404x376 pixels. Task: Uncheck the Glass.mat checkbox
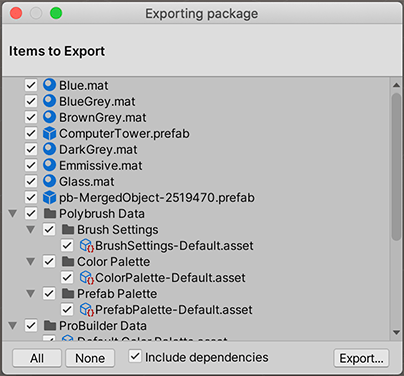pos(31,181)
